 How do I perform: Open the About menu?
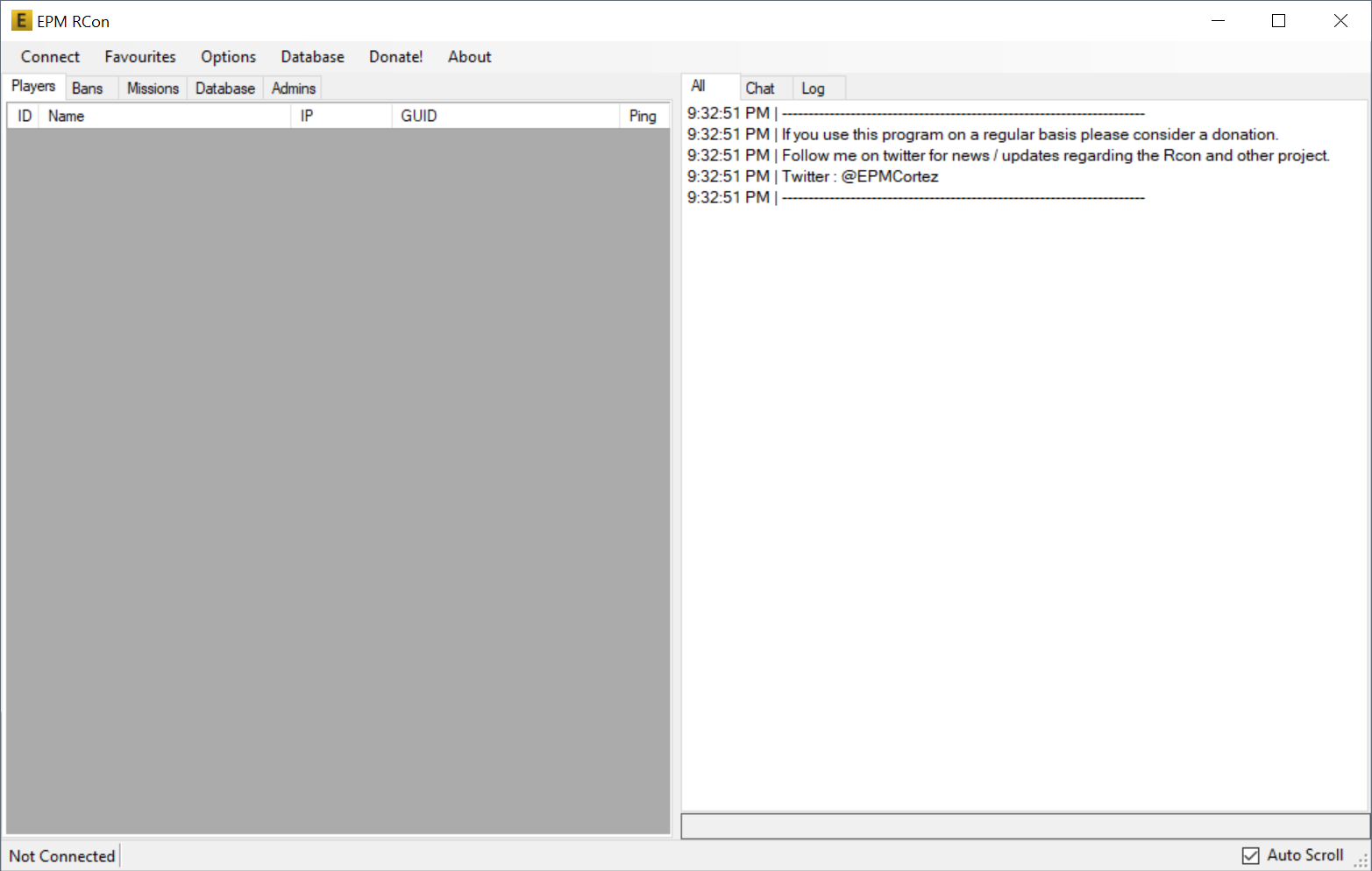click(470, 57)
